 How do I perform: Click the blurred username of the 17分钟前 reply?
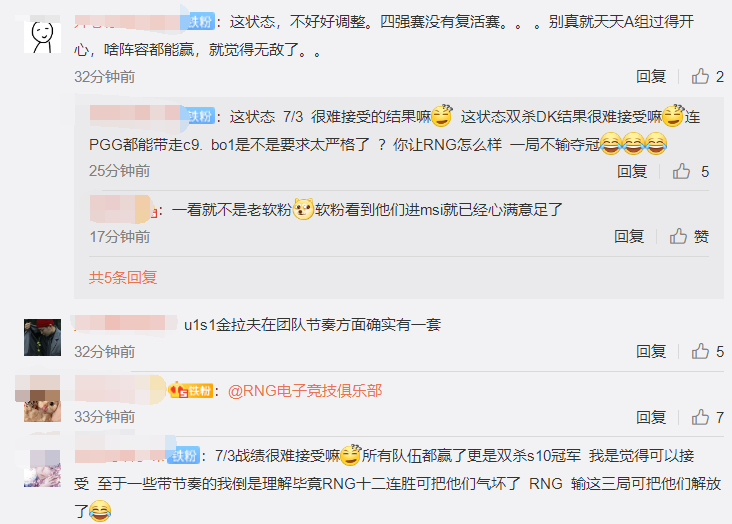pos(120,209)
